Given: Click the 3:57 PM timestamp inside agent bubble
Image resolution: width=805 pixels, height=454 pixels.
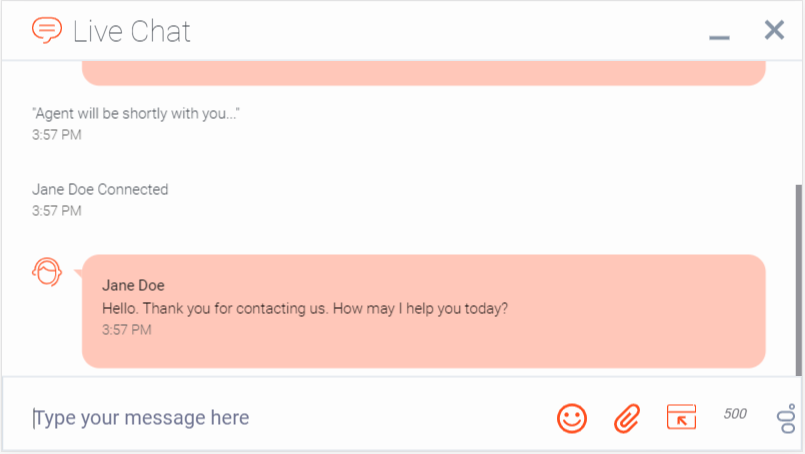Looking at the screenshot, I should (127, 329).
